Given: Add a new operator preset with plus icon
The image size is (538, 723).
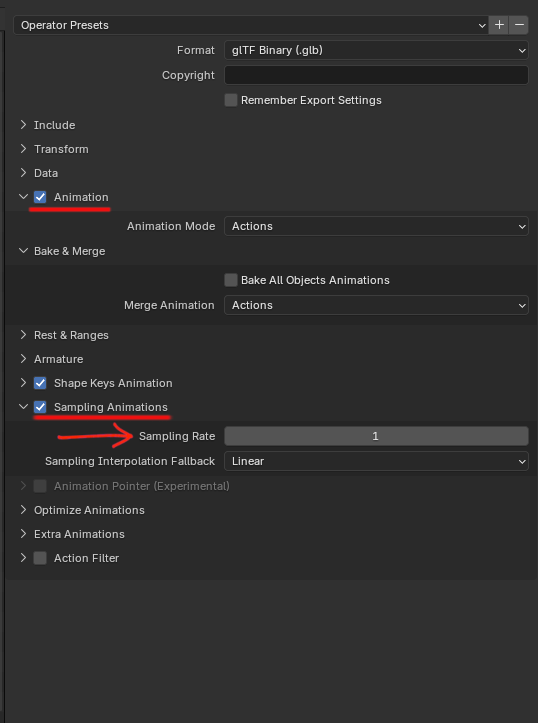Looking at the screenshot, I should point(499,25).
